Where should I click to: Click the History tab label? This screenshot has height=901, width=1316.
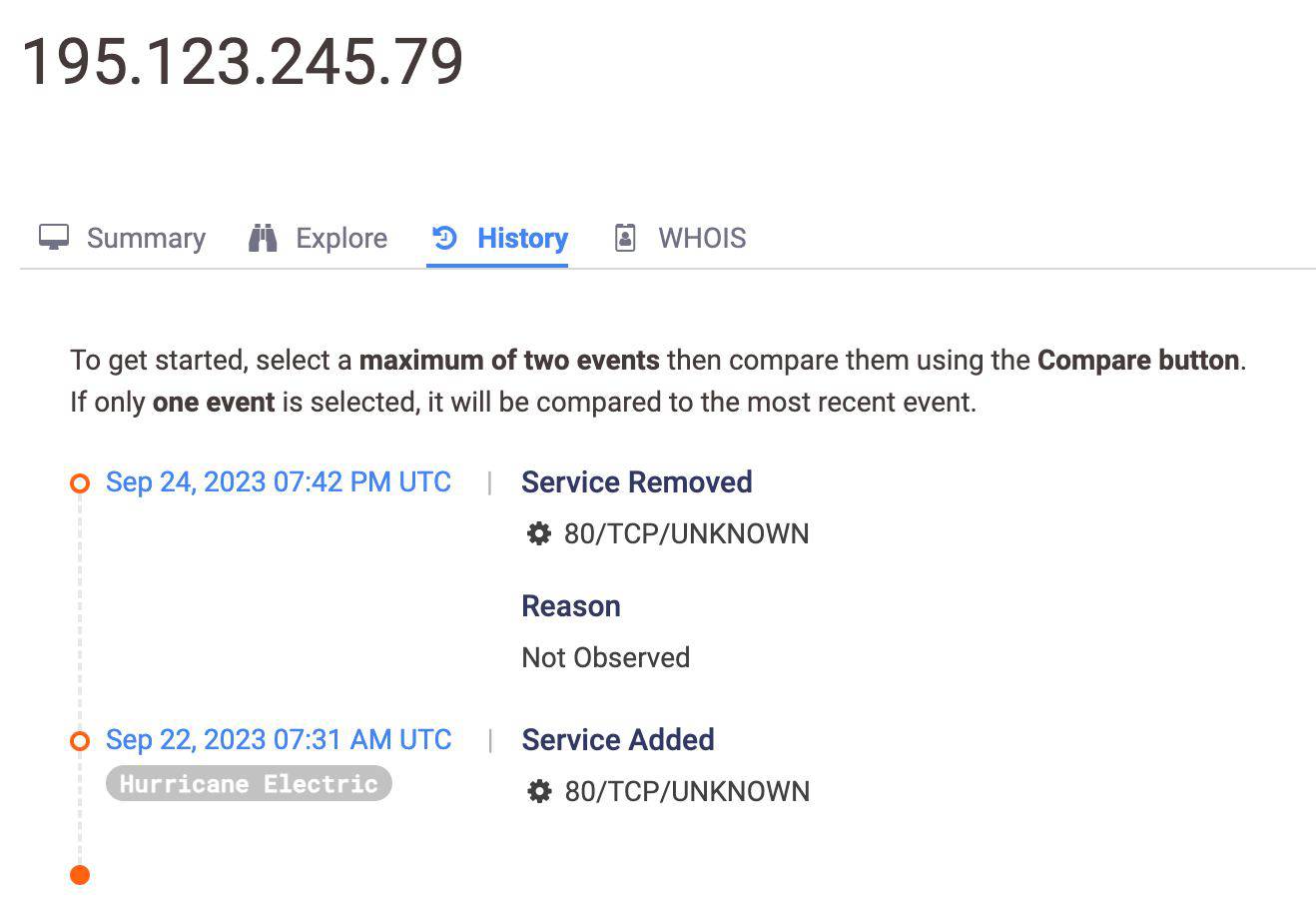point(522,238)
